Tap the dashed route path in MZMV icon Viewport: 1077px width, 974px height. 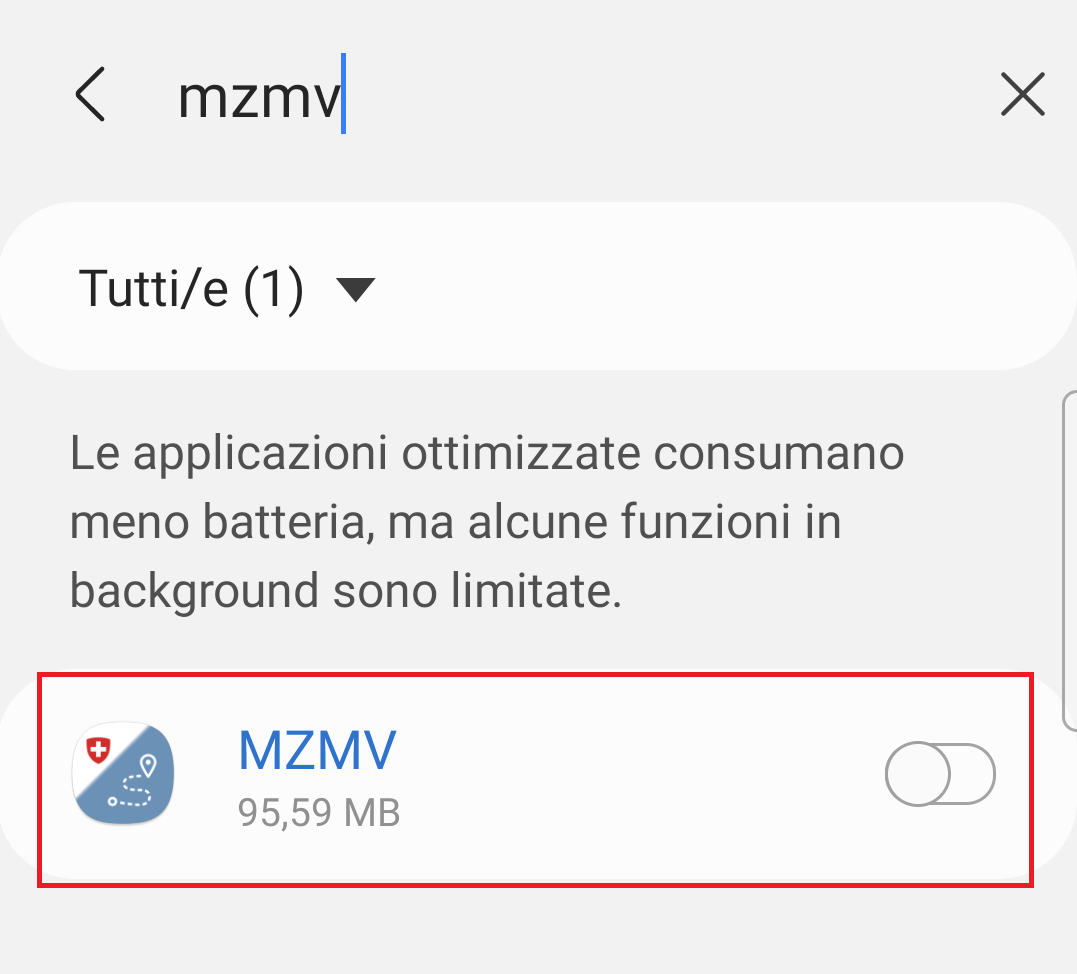[132, 791]
